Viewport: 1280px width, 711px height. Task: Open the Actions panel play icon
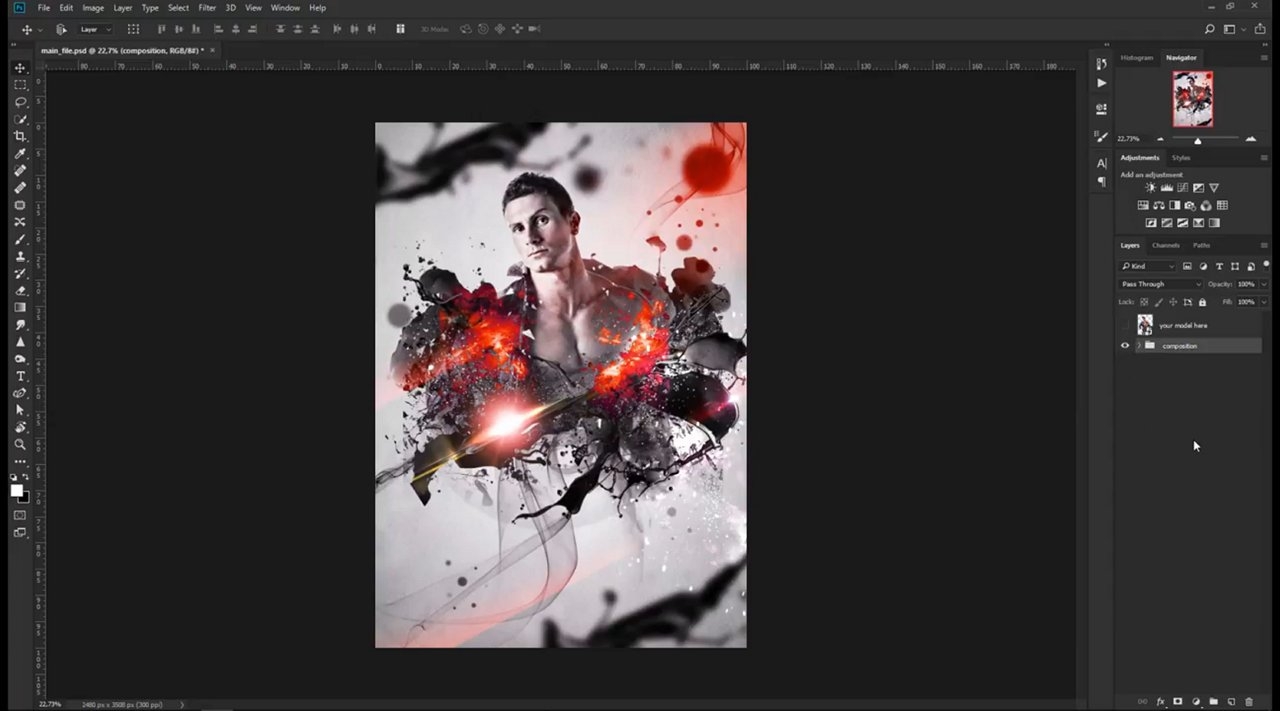click(x=1101, y=83)
